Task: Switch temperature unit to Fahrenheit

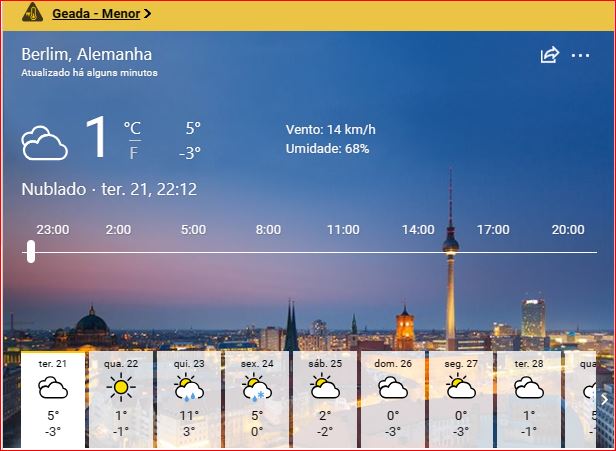Action: [x=133, y=153]
